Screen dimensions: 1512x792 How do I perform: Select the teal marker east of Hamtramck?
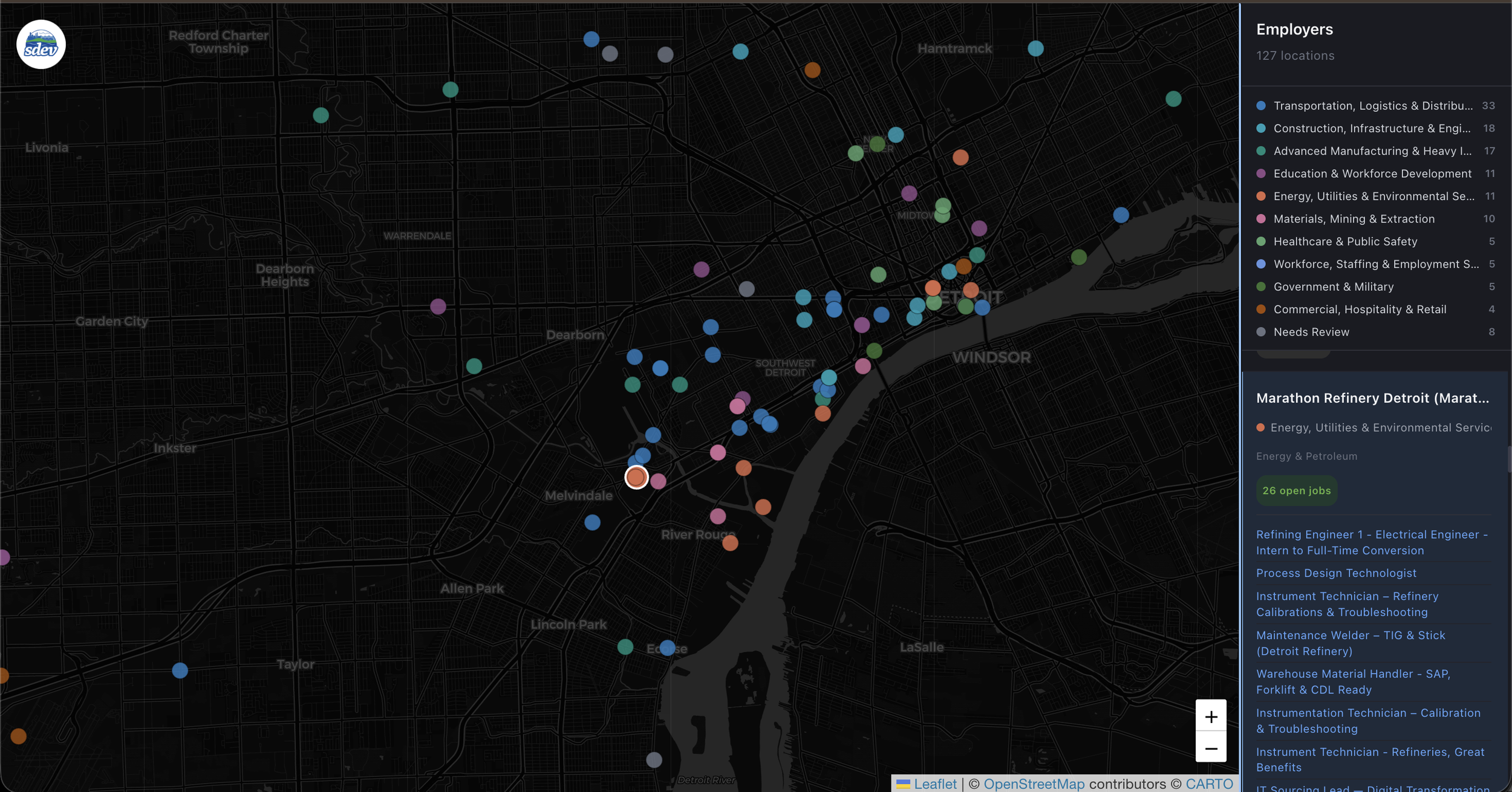click(x=1035, y=48)
